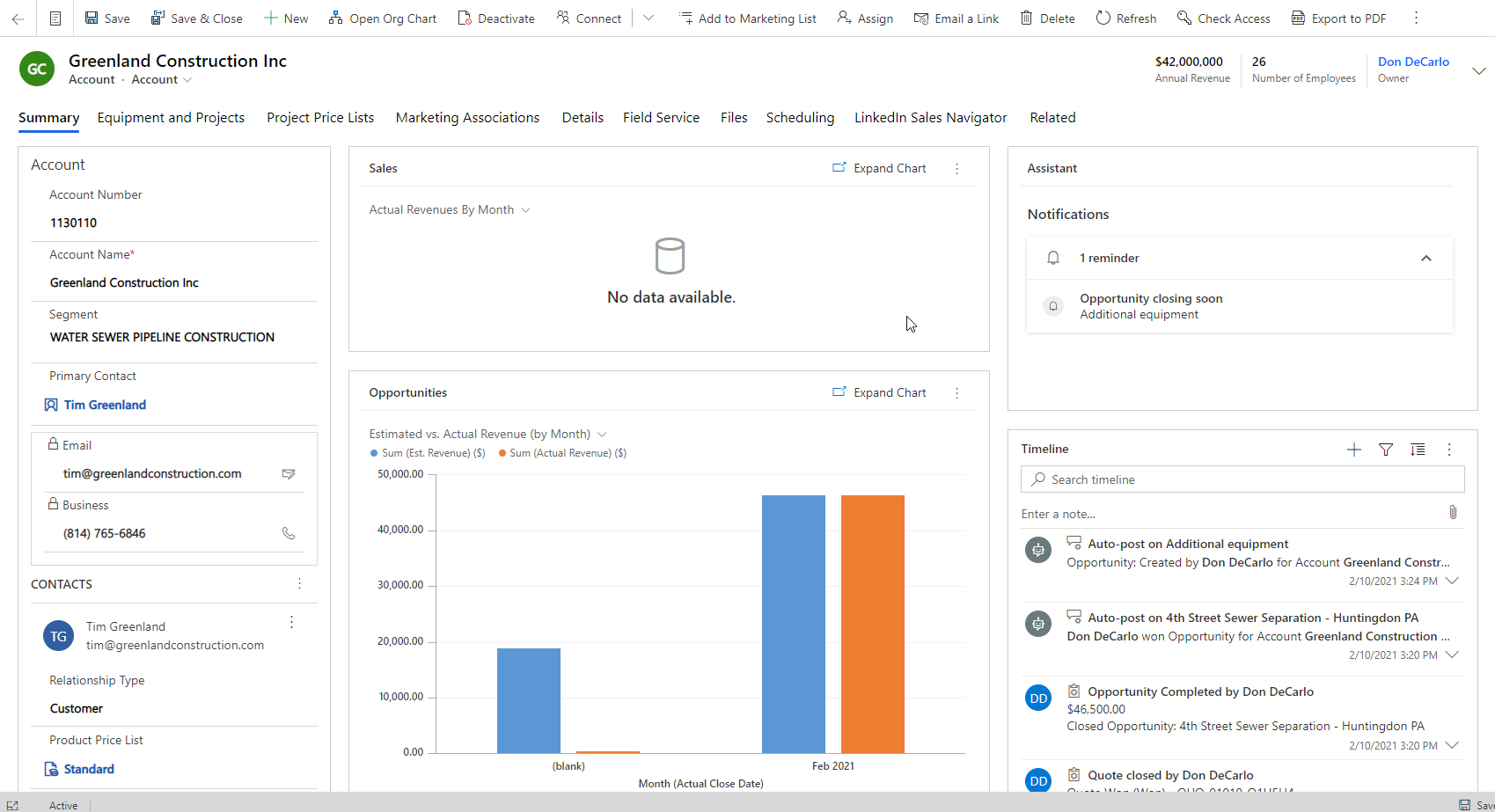The width and height of the screenshot is (1495, 812).
Task: Expand Auto-post on Additional equipment entry
Action: point(1453,581)
